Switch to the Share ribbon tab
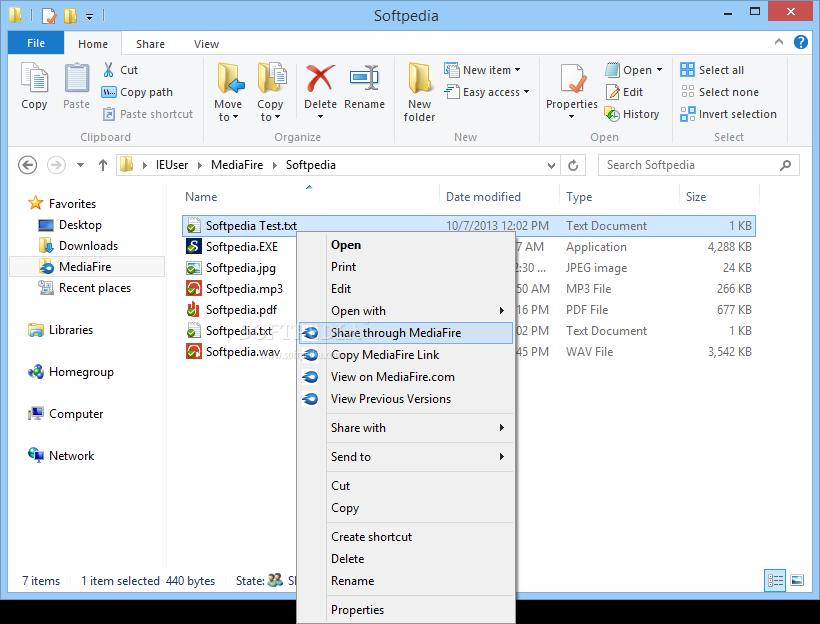 (x=150, y=44)
